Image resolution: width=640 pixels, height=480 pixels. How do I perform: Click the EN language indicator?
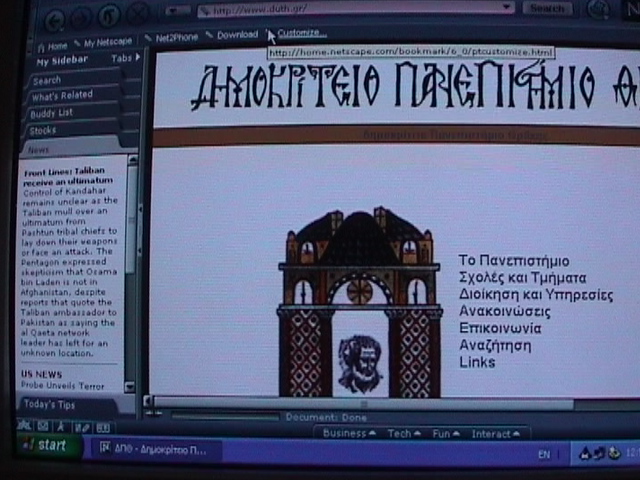tap(544, 454)
